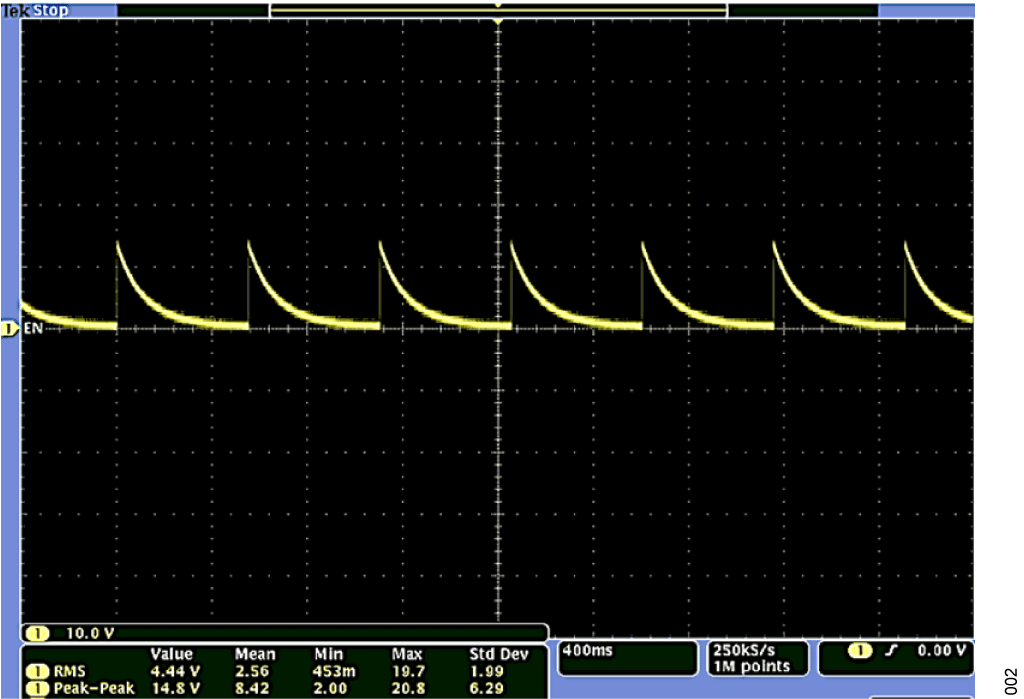Image resolution: width=1024 pixels, height=699 pixels.
Task: Select the 10.0 V vertical scale readout
Action: (x=90, y=633)
